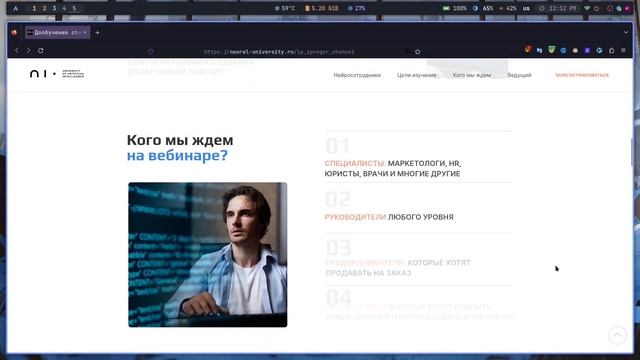
Task: Click the Firefox icon beside the tab
Action: coord(14,32)
